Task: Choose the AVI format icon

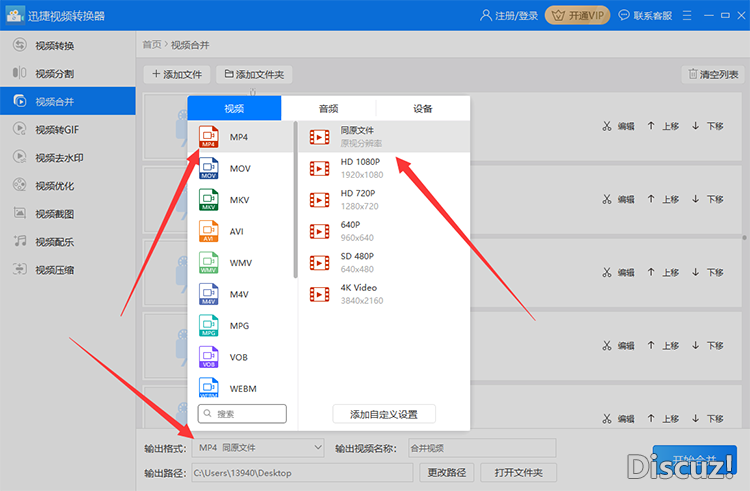Action: 209,231
